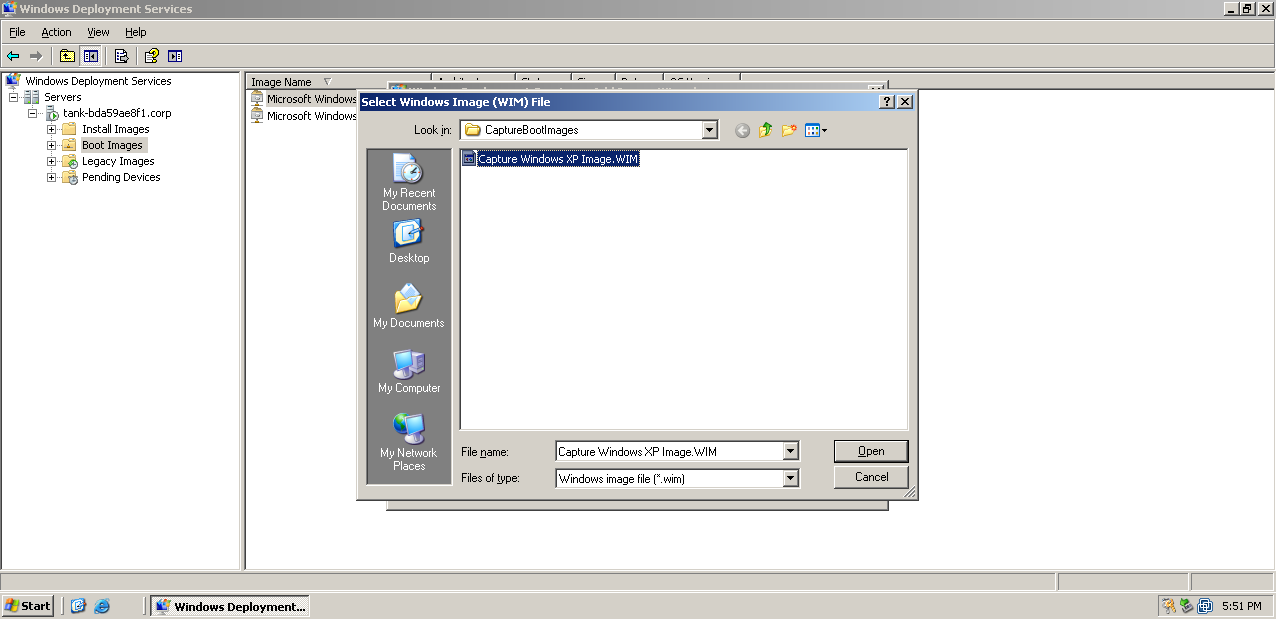Open the Views menu icon in dialog
The height and width of the screenshot is (619, 1276).
(816, 130)
